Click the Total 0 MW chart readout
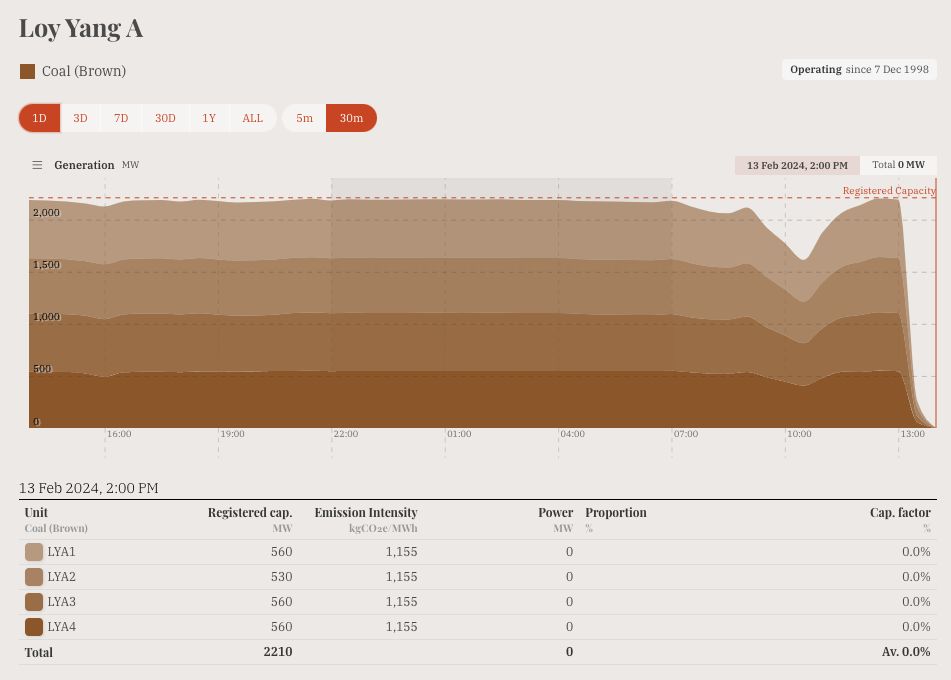951x680 pixels. pos(898,165)
